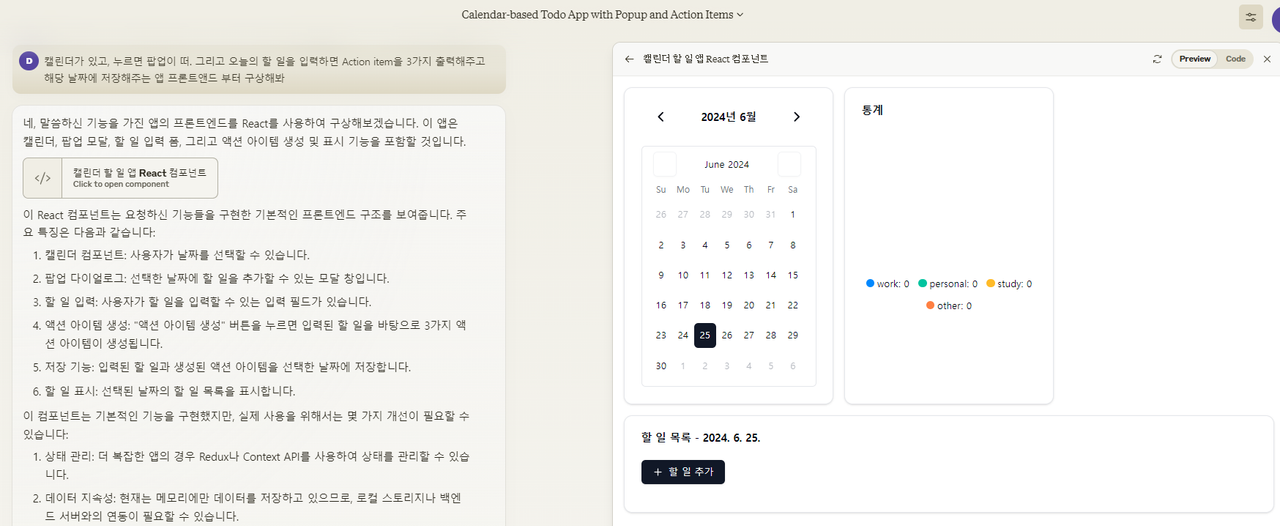Click the green personal legend dot
Screen dimensions: 1280x526
click(x=923, y=284)
